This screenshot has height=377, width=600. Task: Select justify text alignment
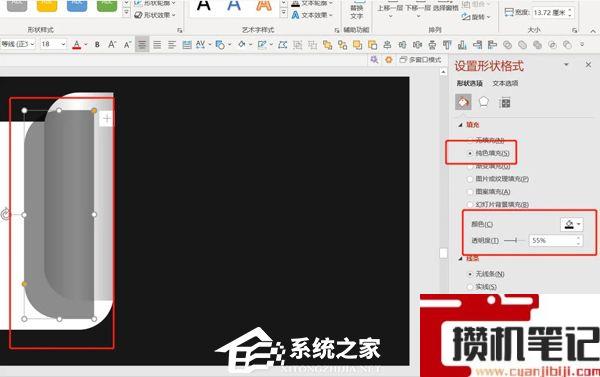(x=157, y=45)
